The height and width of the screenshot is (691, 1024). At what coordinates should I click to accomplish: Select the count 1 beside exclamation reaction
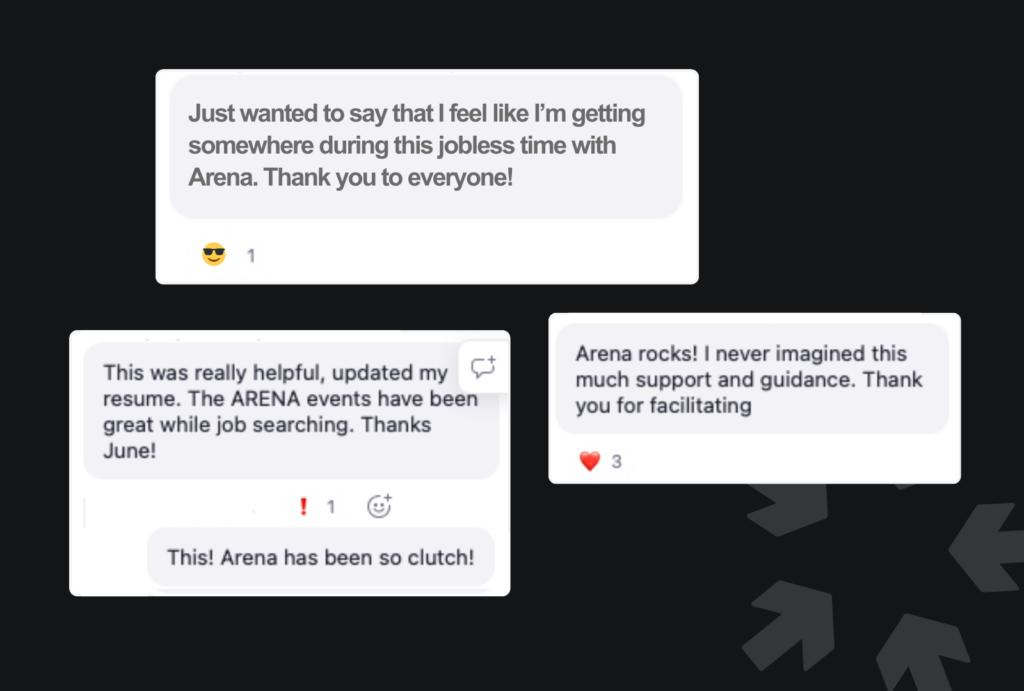tap(331, 507)
